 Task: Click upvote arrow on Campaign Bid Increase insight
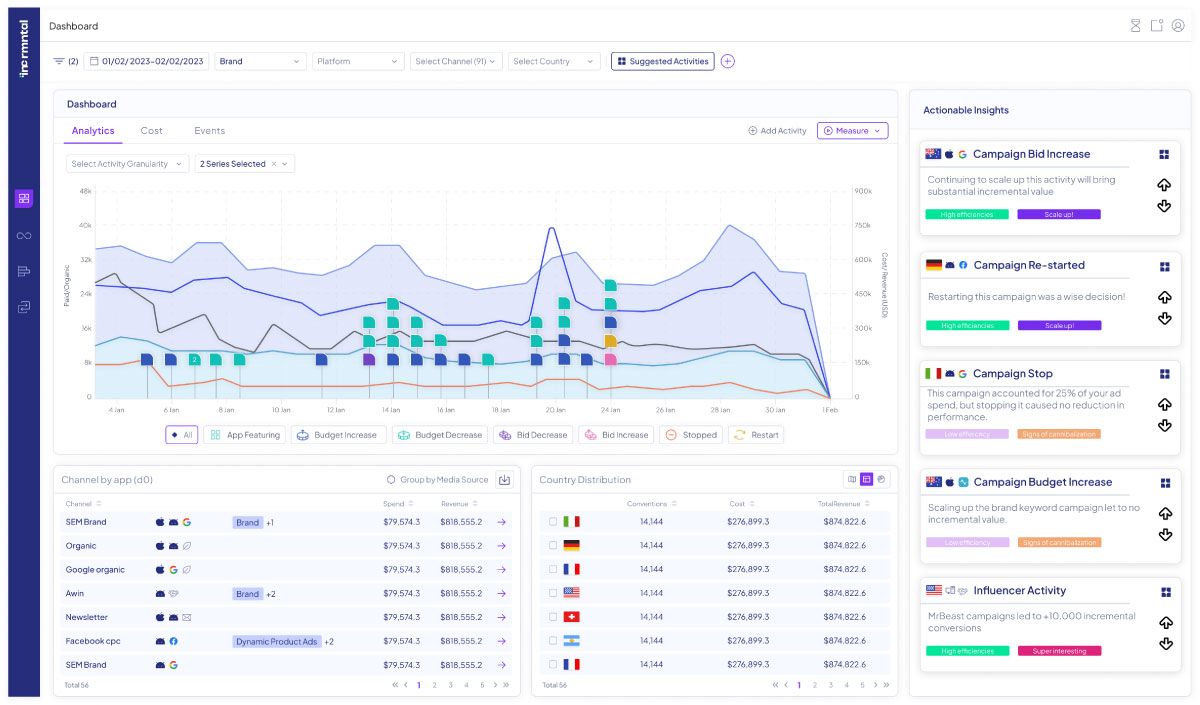[x=1164, y=185]
